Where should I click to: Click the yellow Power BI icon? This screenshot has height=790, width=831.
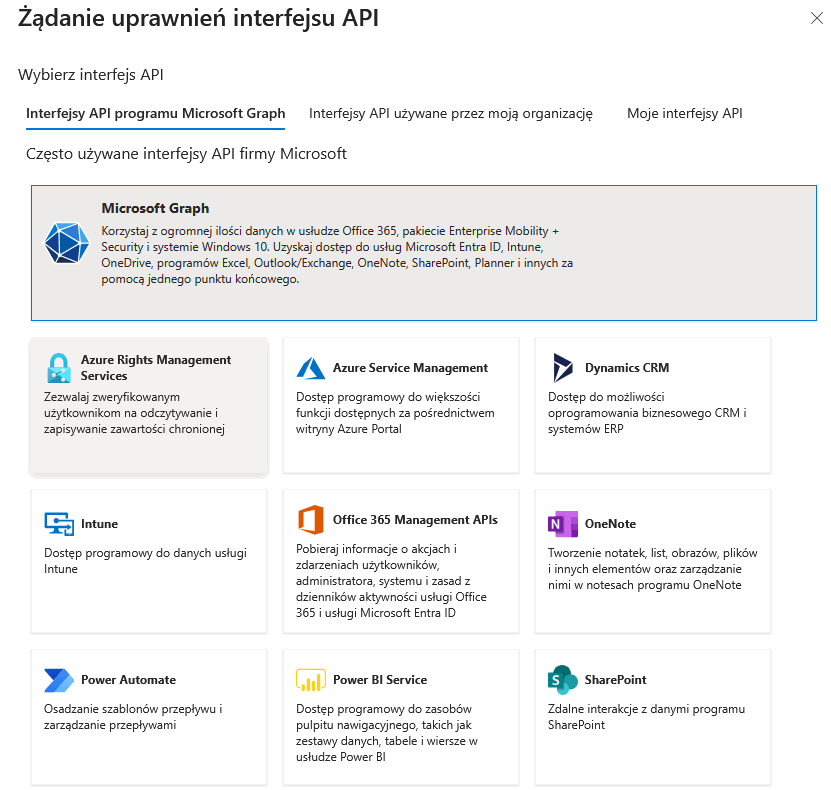[x=311, y=680]
